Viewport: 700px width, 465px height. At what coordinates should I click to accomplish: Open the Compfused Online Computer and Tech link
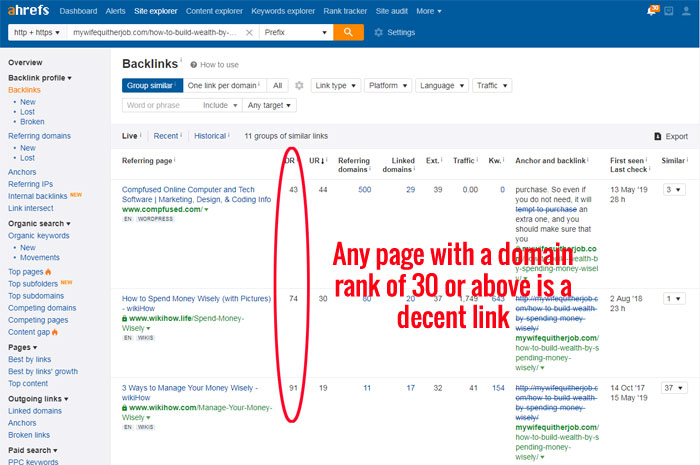pyautogui.click(x=196, y=194)
